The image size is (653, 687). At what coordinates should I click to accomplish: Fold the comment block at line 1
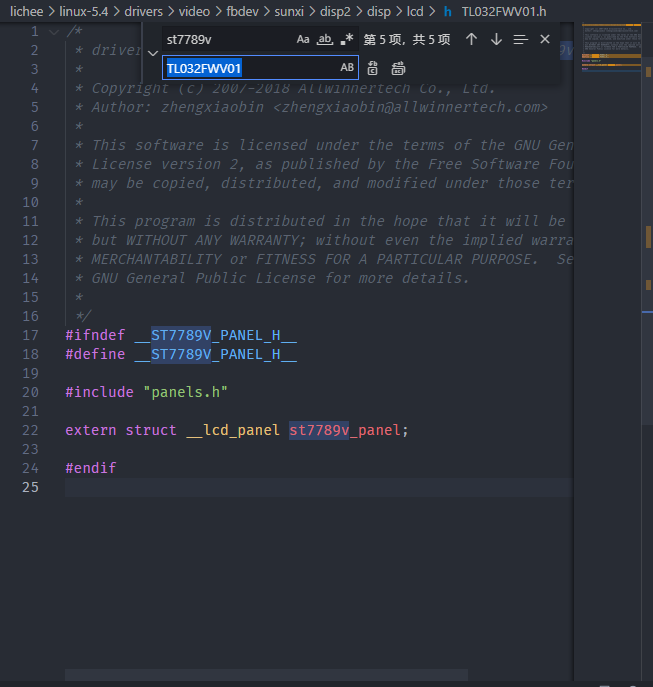click(x=53, y=31)
